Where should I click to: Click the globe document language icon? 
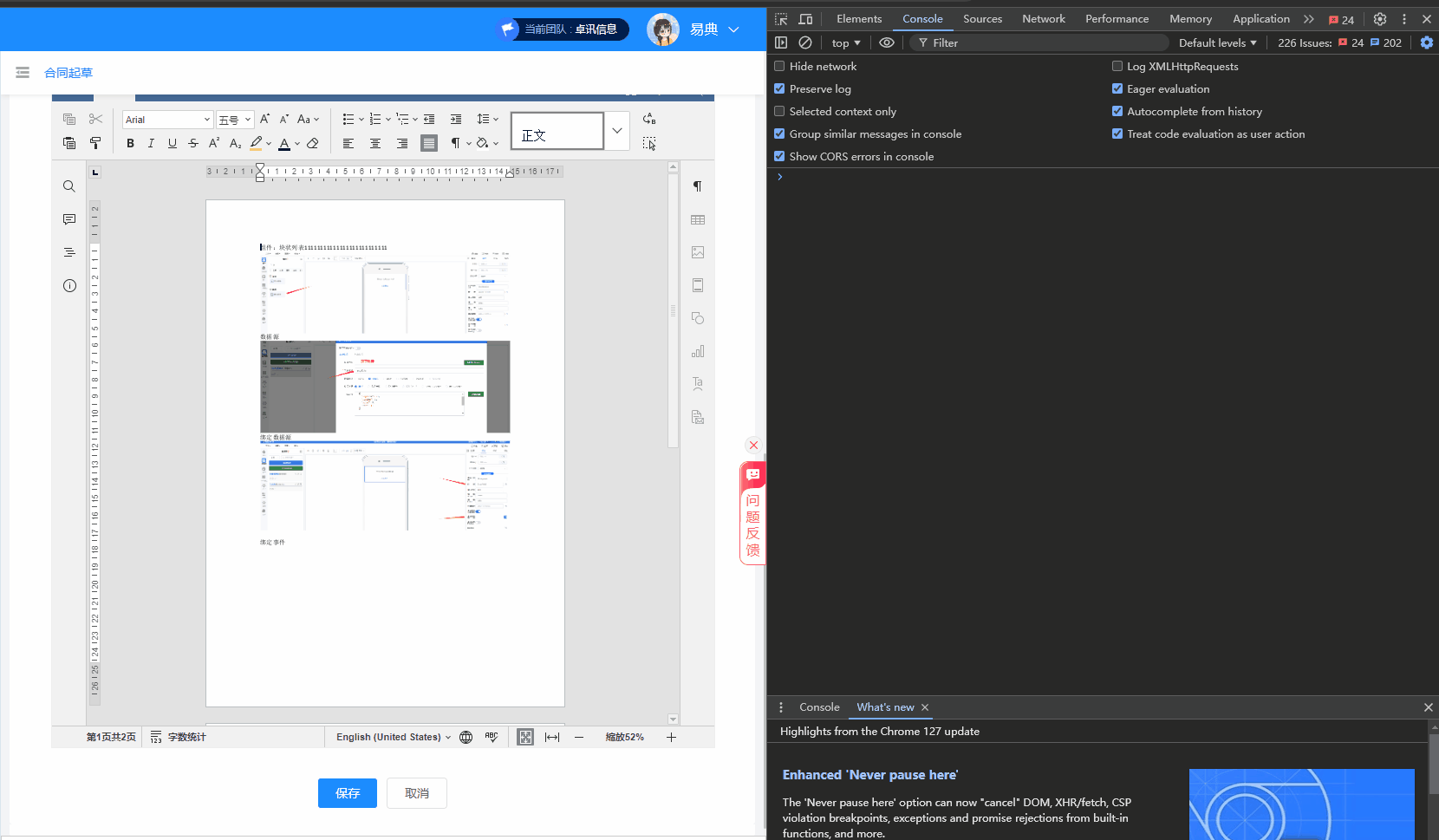(466, 737)
